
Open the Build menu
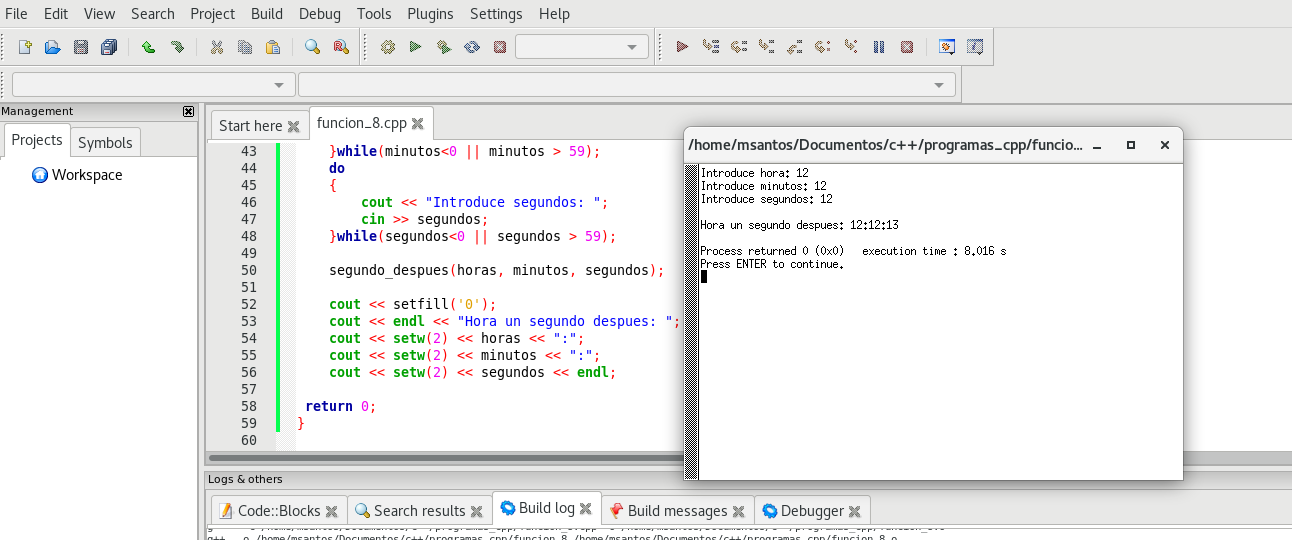click(266, 14)
